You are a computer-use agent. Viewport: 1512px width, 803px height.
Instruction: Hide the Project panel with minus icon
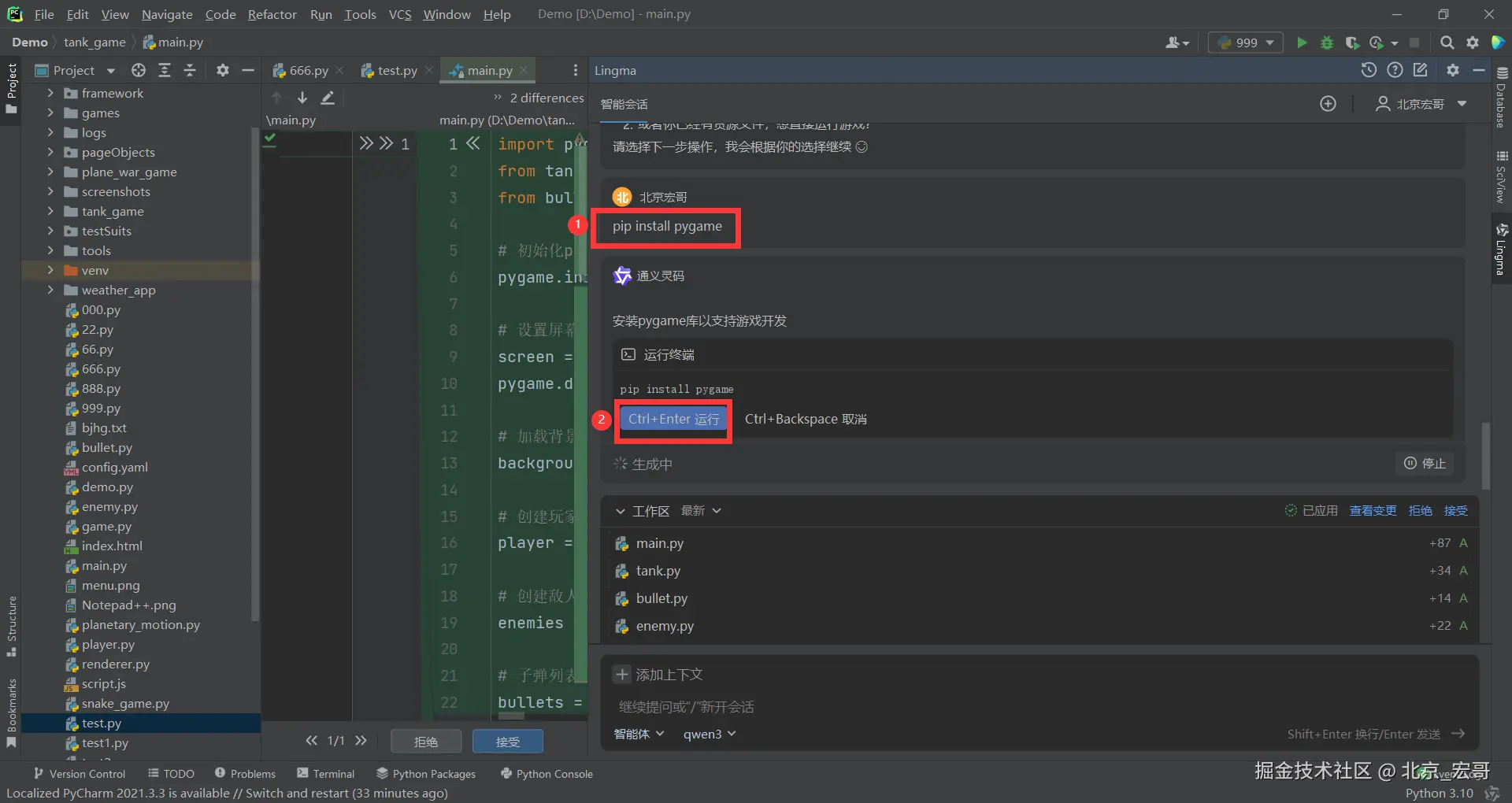248,70
